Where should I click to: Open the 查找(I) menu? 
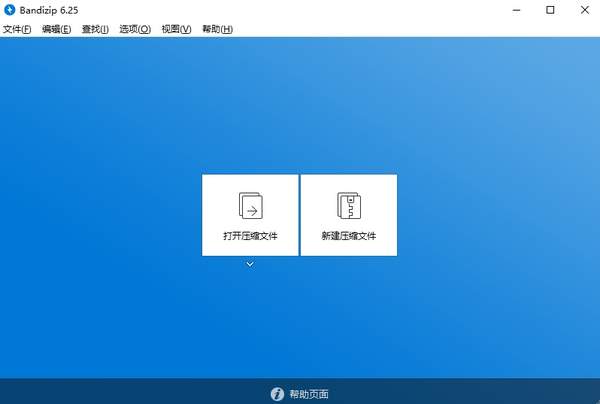click(95, 29)
